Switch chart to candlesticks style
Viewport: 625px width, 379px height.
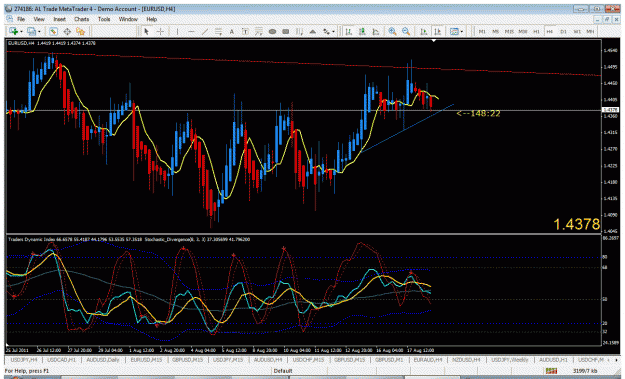pos(362,31)
